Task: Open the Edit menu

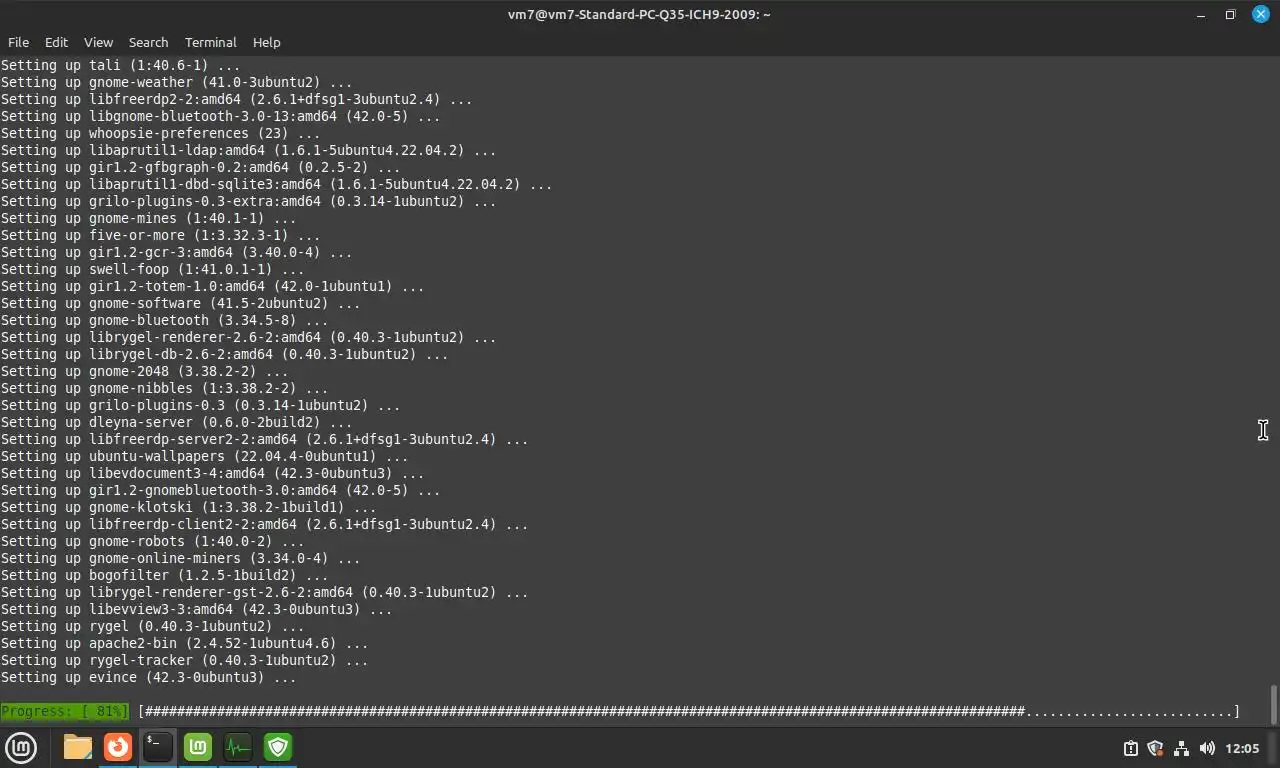Action: tap(56, 42)
